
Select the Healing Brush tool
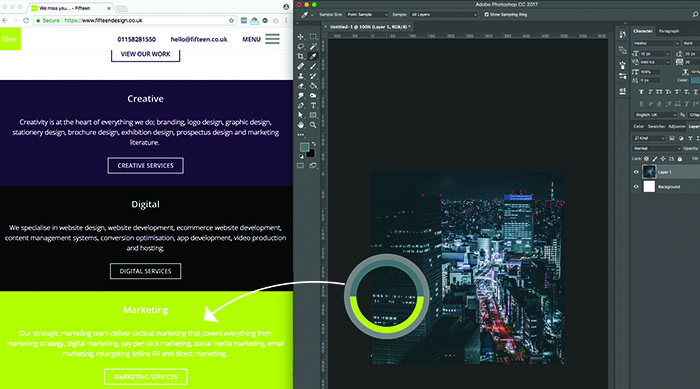point(301,66)
